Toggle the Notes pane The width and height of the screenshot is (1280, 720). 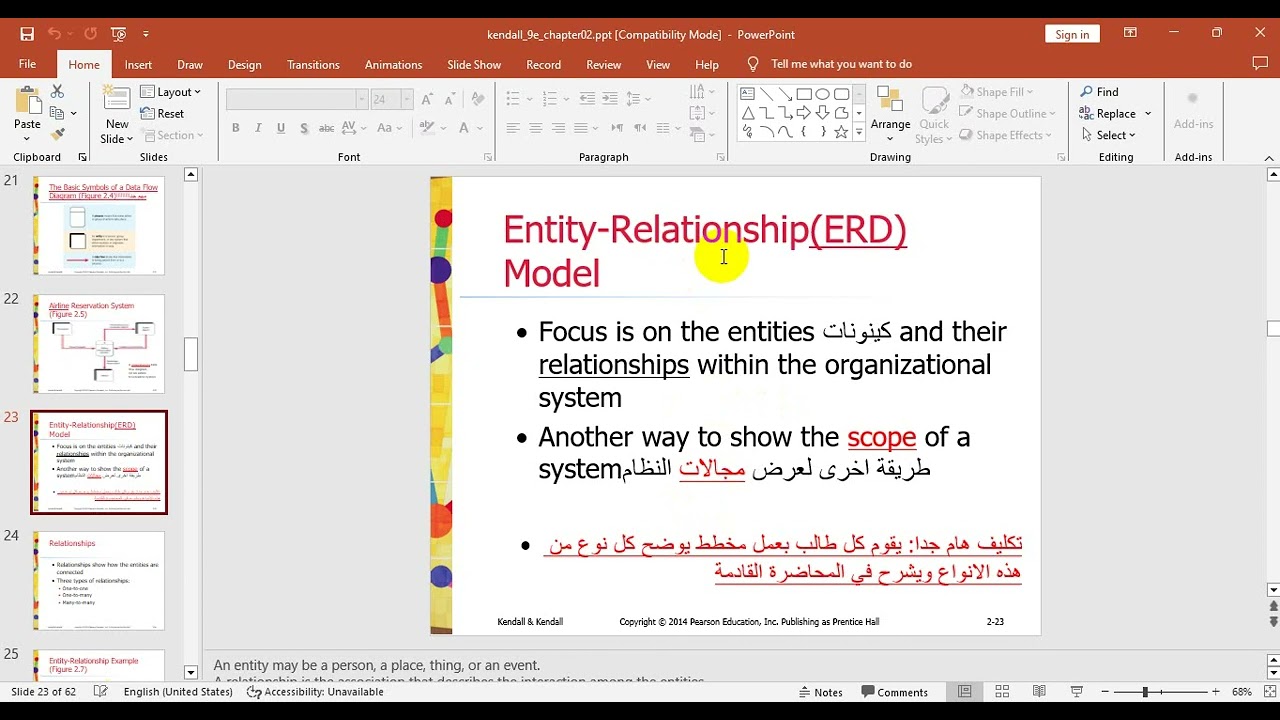(821, 692)
